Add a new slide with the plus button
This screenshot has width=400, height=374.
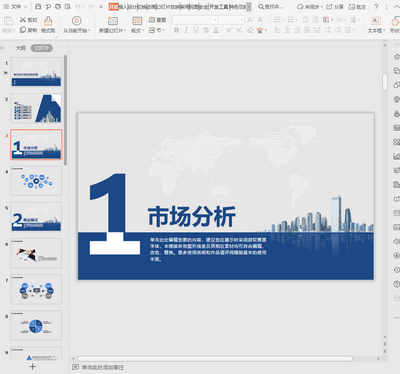tap(32, 367)
